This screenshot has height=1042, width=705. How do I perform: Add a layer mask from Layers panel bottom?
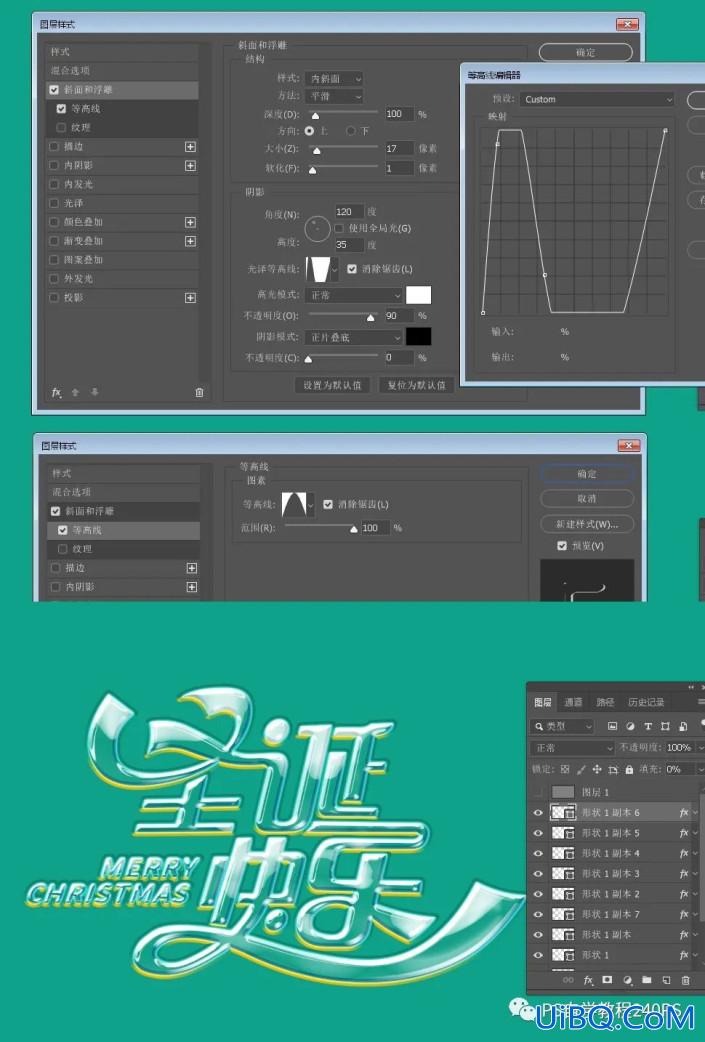(x=607, y=980)
